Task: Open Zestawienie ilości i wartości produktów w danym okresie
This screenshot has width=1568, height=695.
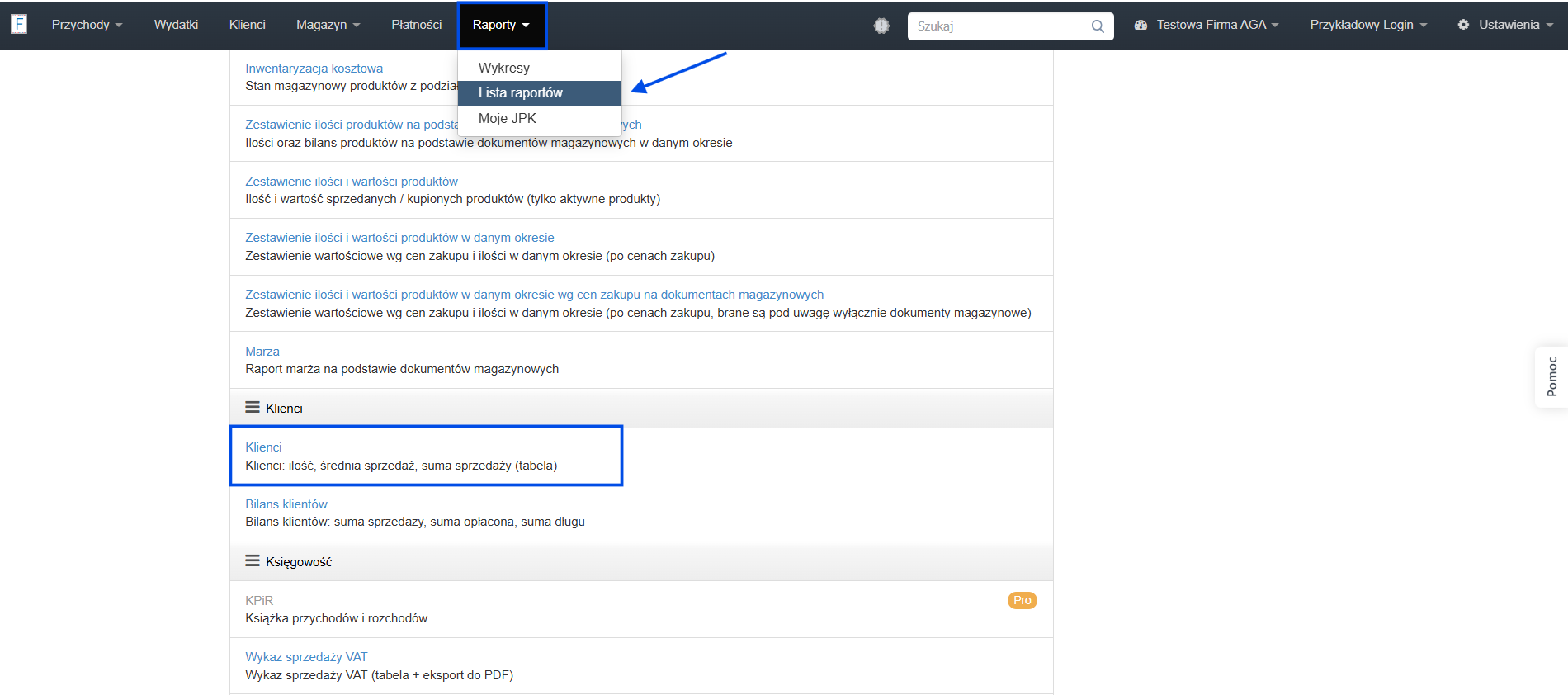Action: (399, 238)
